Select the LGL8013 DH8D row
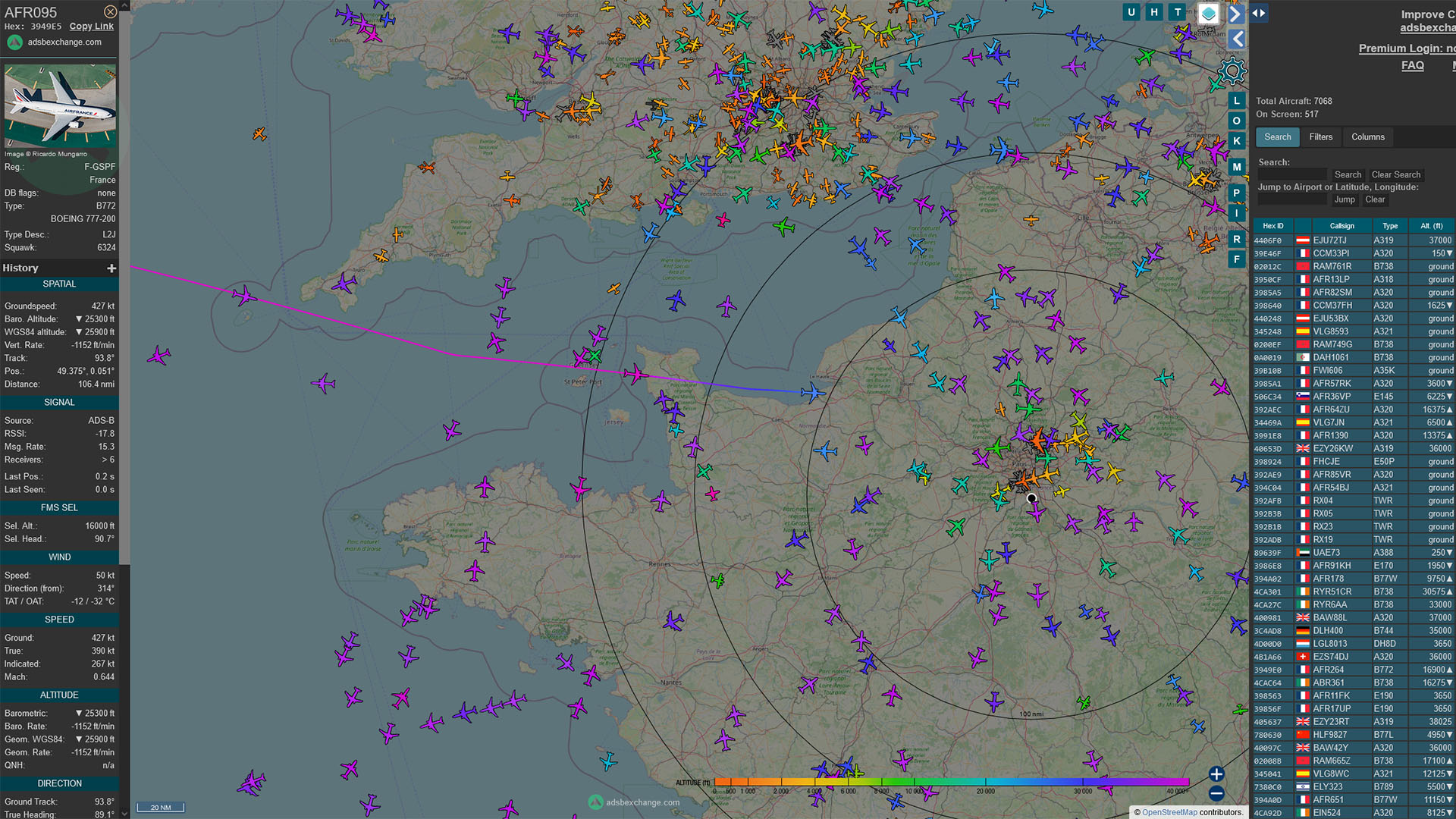 (1354, 644)
